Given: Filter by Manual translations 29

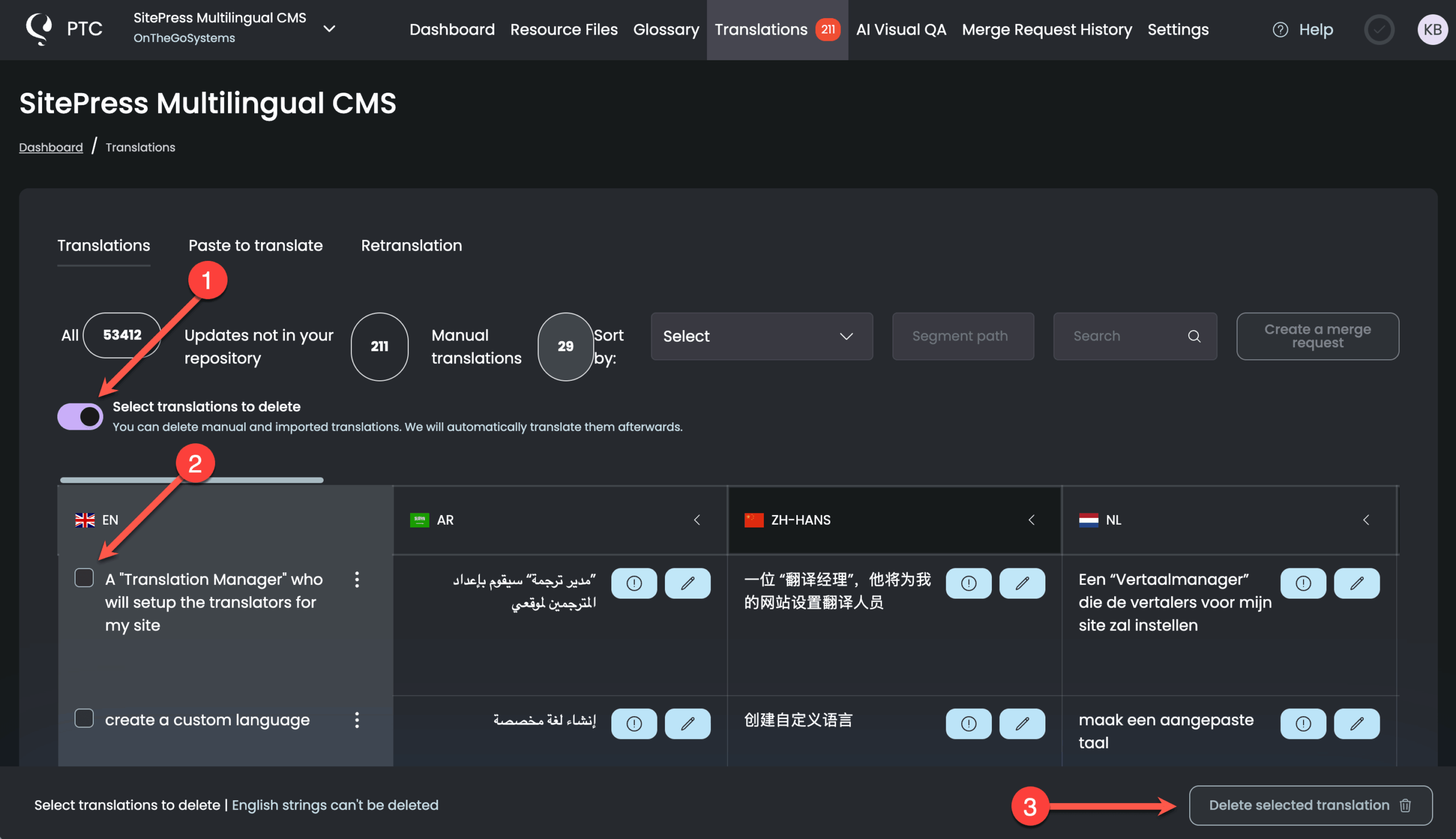Looking at the screenshot, I should pyautogui.click(x=512, y=346).
